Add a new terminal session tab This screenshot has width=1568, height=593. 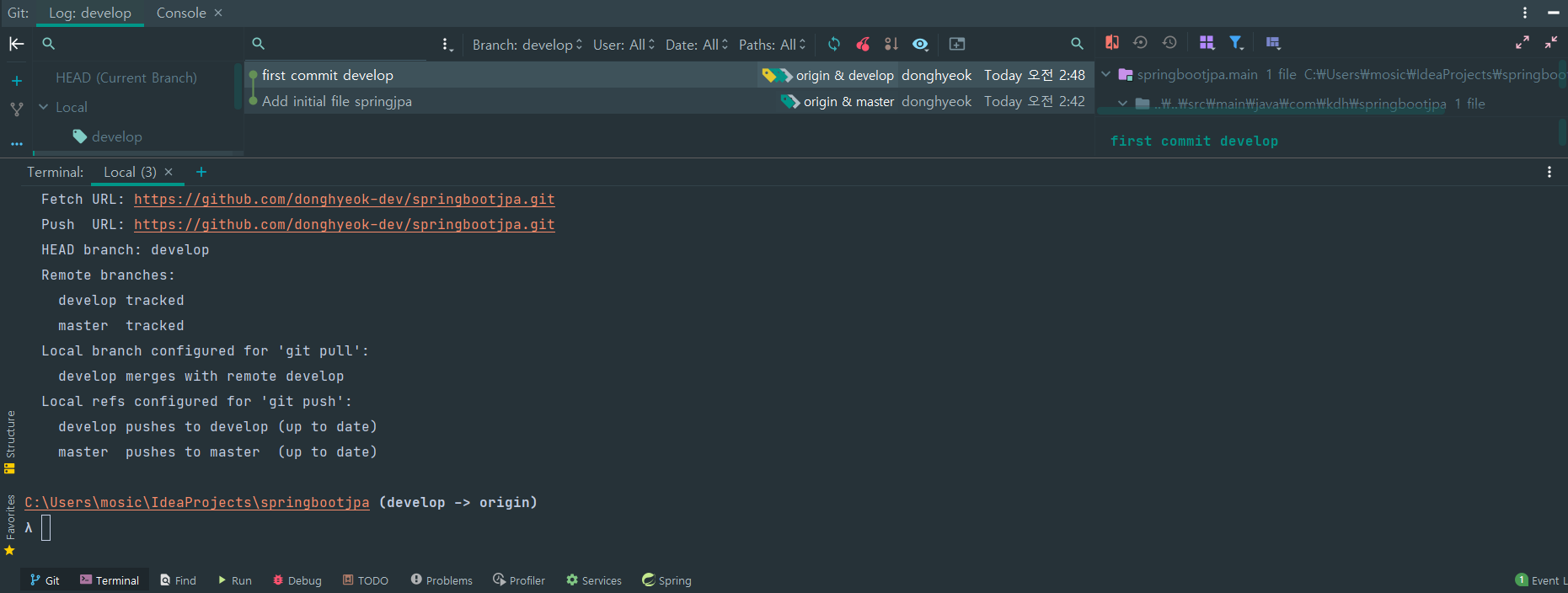tap(201, 172)
